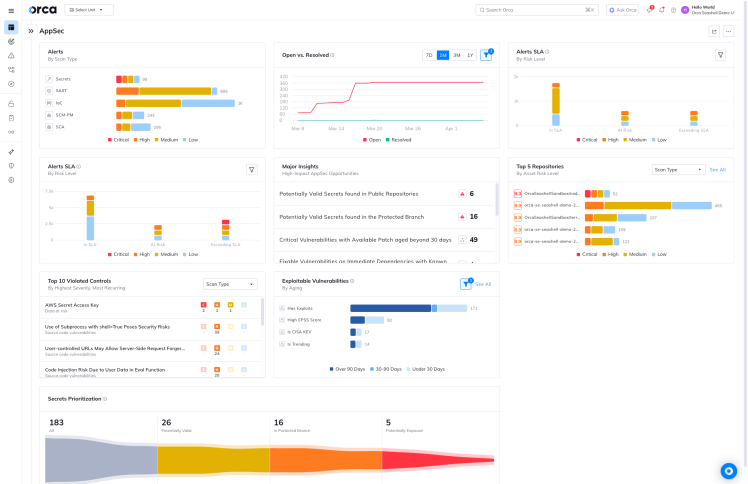Image resolution: width=748 pixels, height=484 pixels.
Task: Toggle the Resolved series legend
Action: tap(398, 140)
